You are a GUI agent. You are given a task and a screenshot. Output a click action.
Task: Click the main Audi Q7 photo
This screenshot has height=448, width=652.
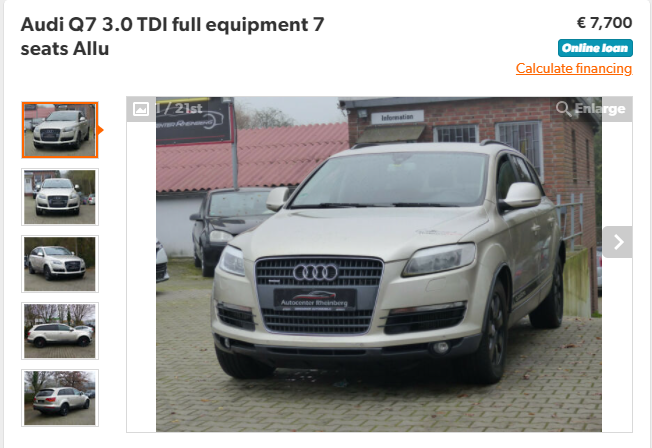(x=379, y=265)
